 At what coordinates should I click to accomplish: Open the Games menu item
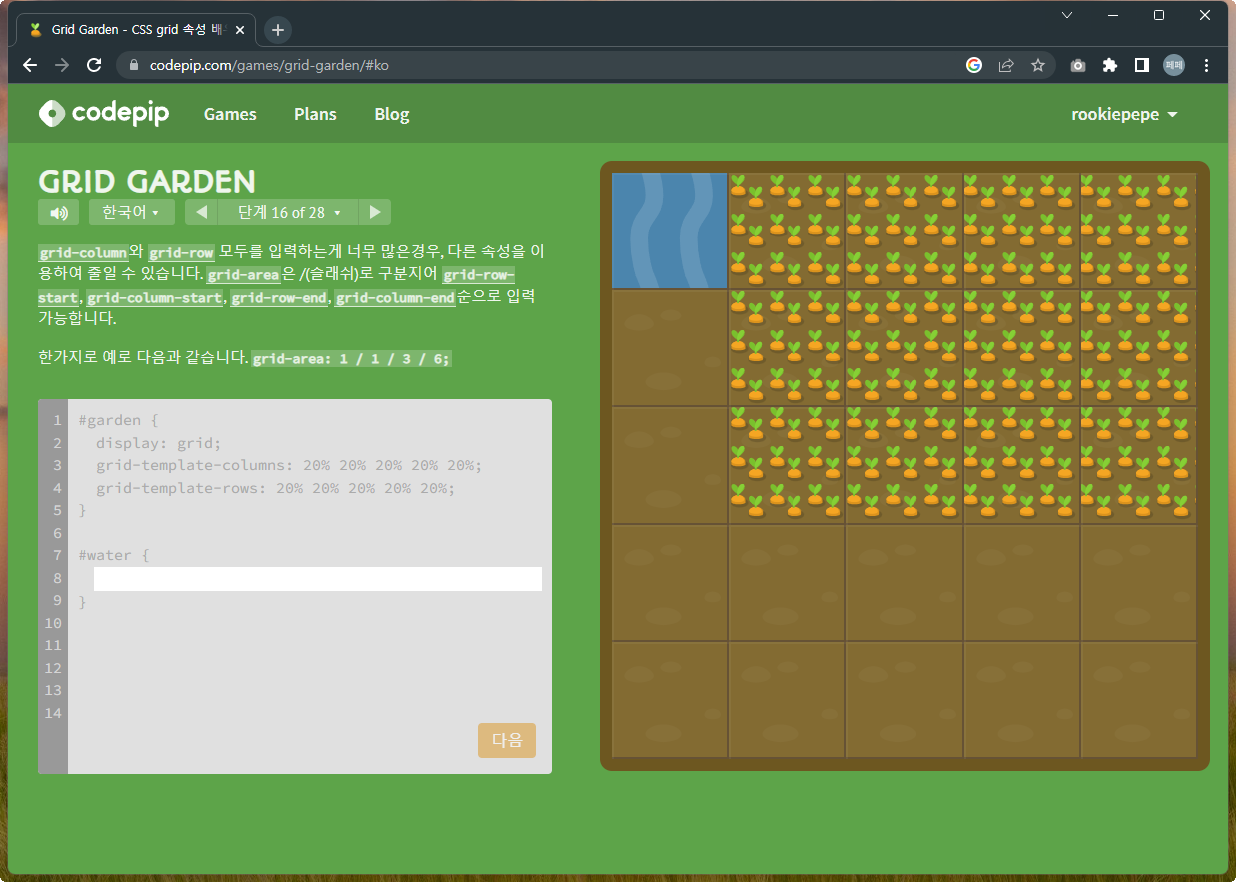click(230, 114)
